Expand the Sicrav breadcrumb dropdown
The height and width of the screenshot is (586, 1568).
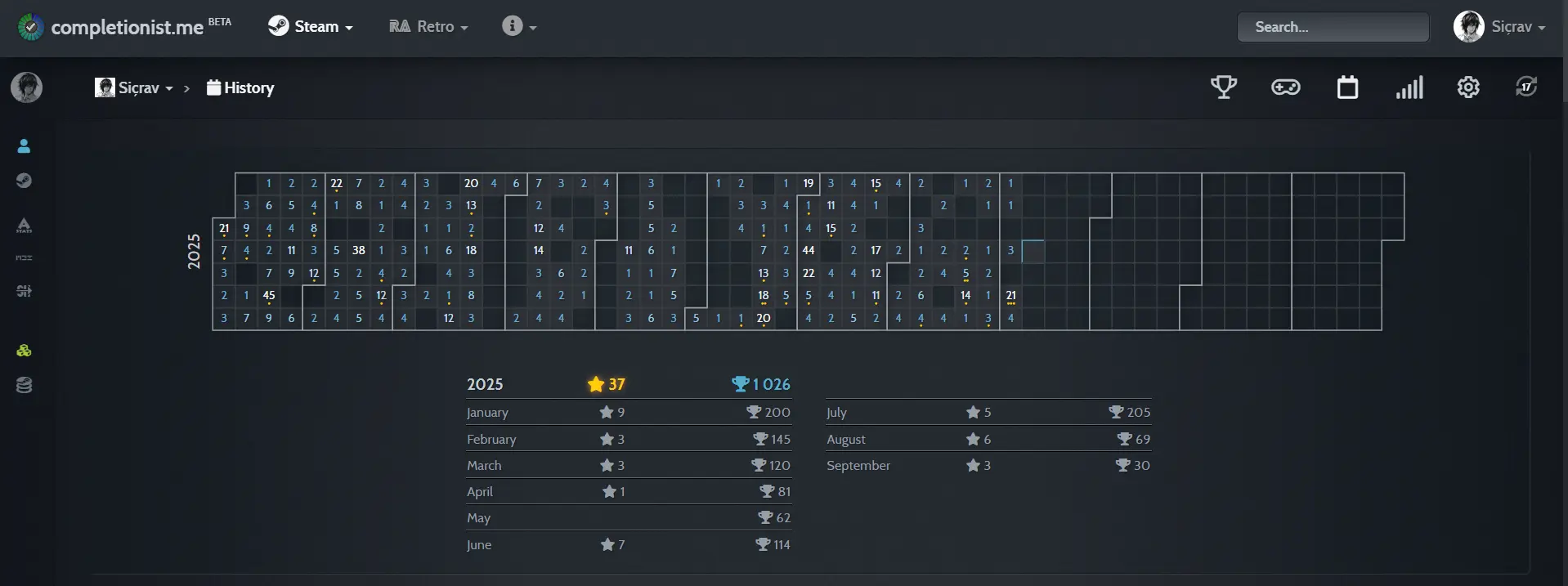point(135,88)
